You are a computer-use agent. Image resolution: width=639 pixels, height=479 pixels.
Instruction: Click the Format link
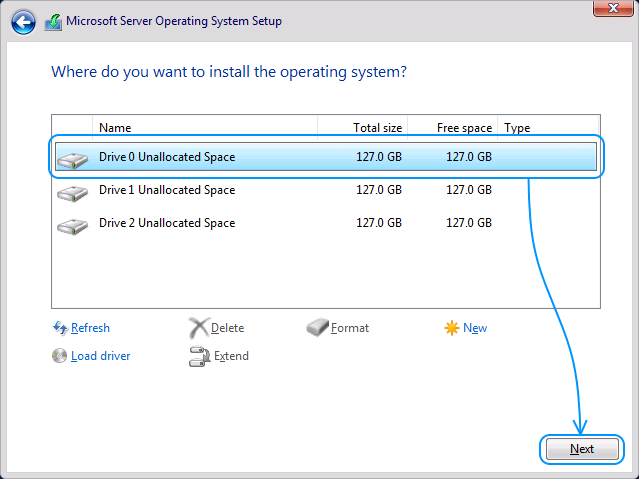tap(350, 328)
